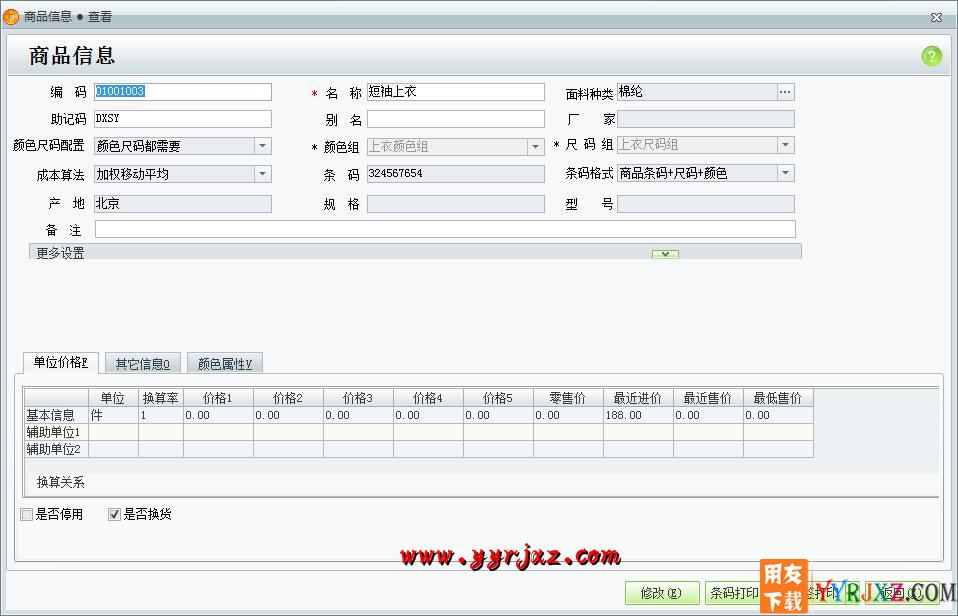This screenshot has height=616, width=958.
Task: Click the 换算率 column header
Action: click(161, 398)
